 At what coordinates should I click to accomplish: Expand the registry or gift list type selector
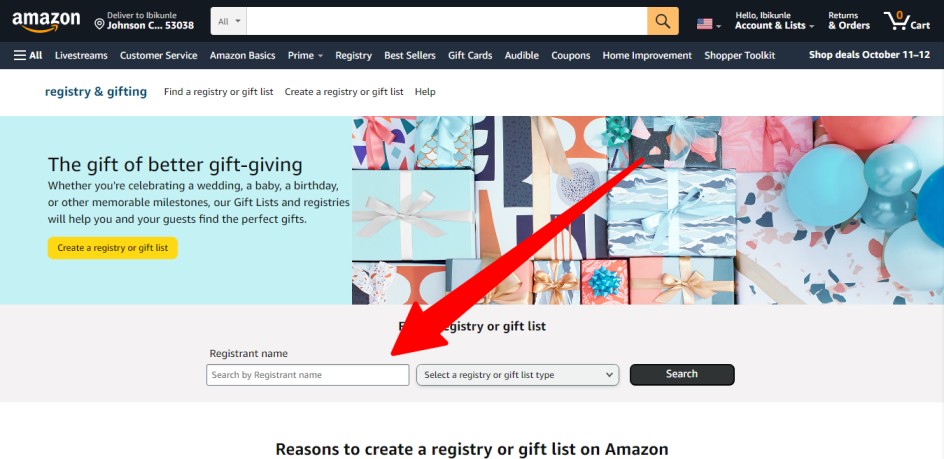[x=518, y=375]
